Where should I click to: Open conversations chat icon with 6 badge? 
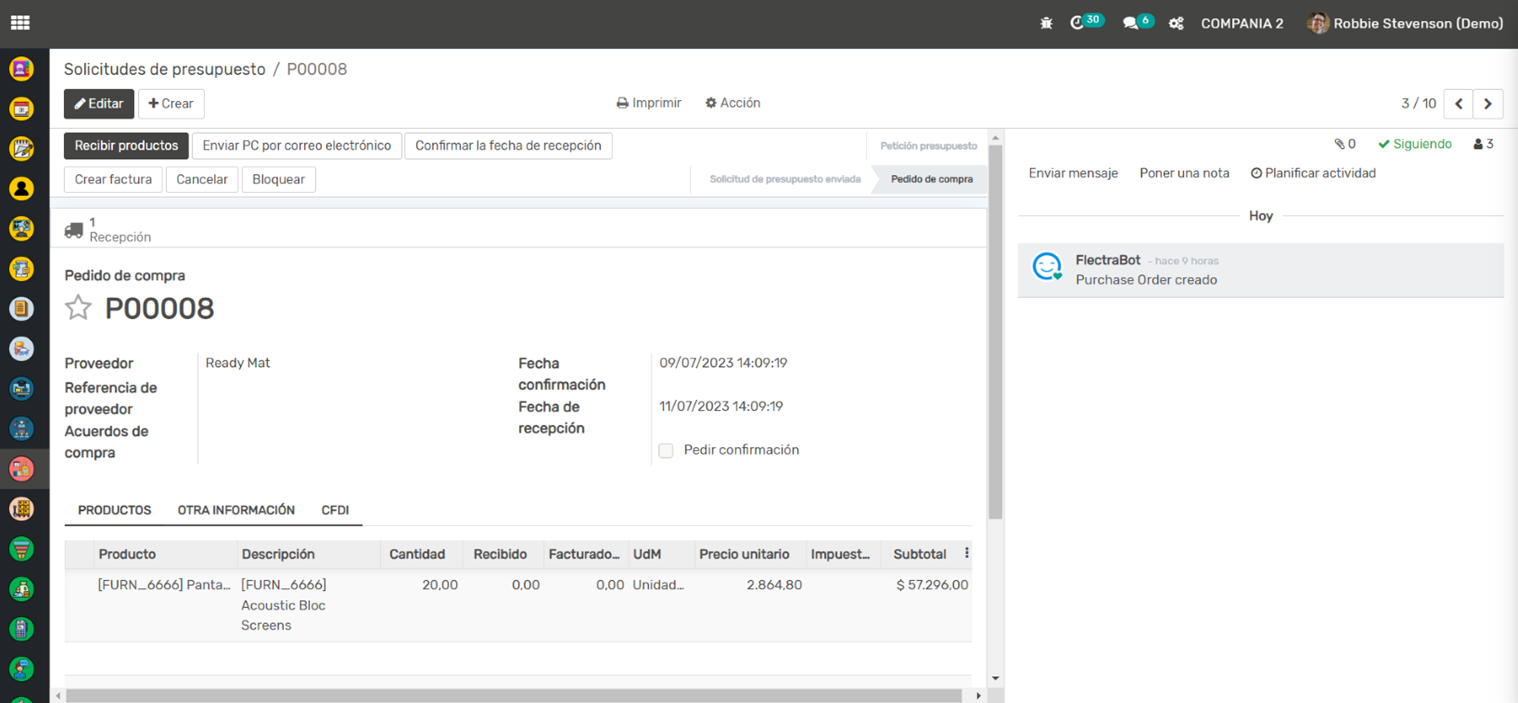pyautogui.click(x=1131, y=23)
